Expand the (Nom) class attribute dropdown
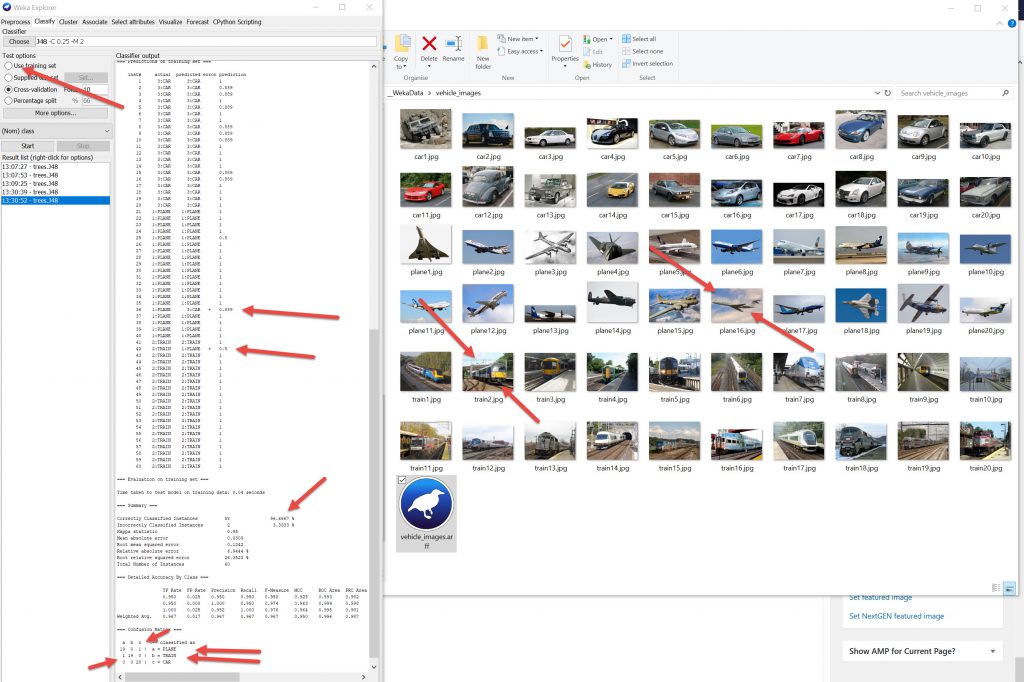The height and width of the screenshot is (682, 1024). tap(56, 131)
